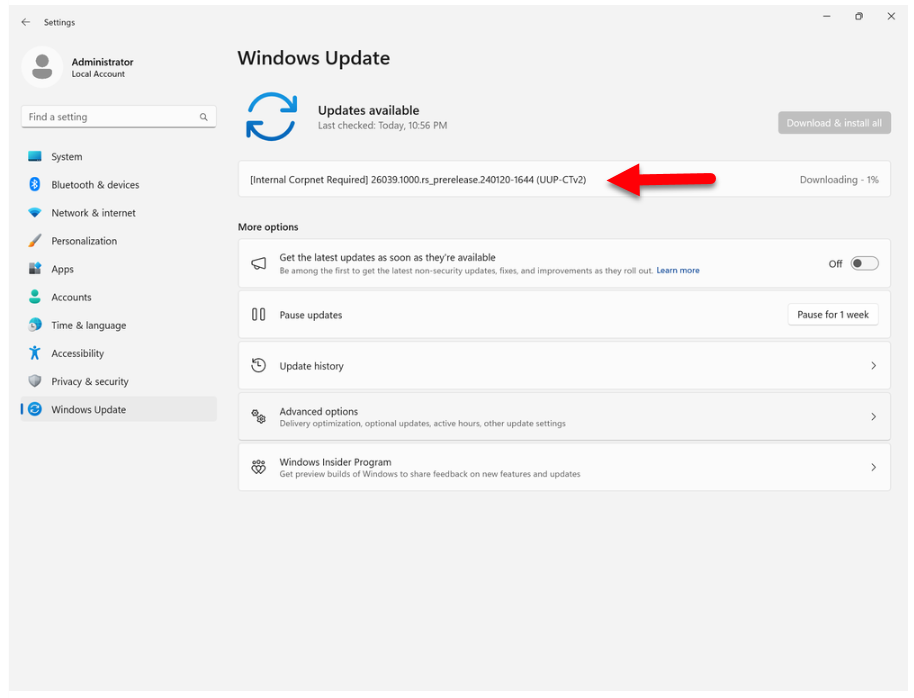Click the megaphone icon for latest updates
The height and width of the screenshot is (698, 914).
[x=259, y=264]
